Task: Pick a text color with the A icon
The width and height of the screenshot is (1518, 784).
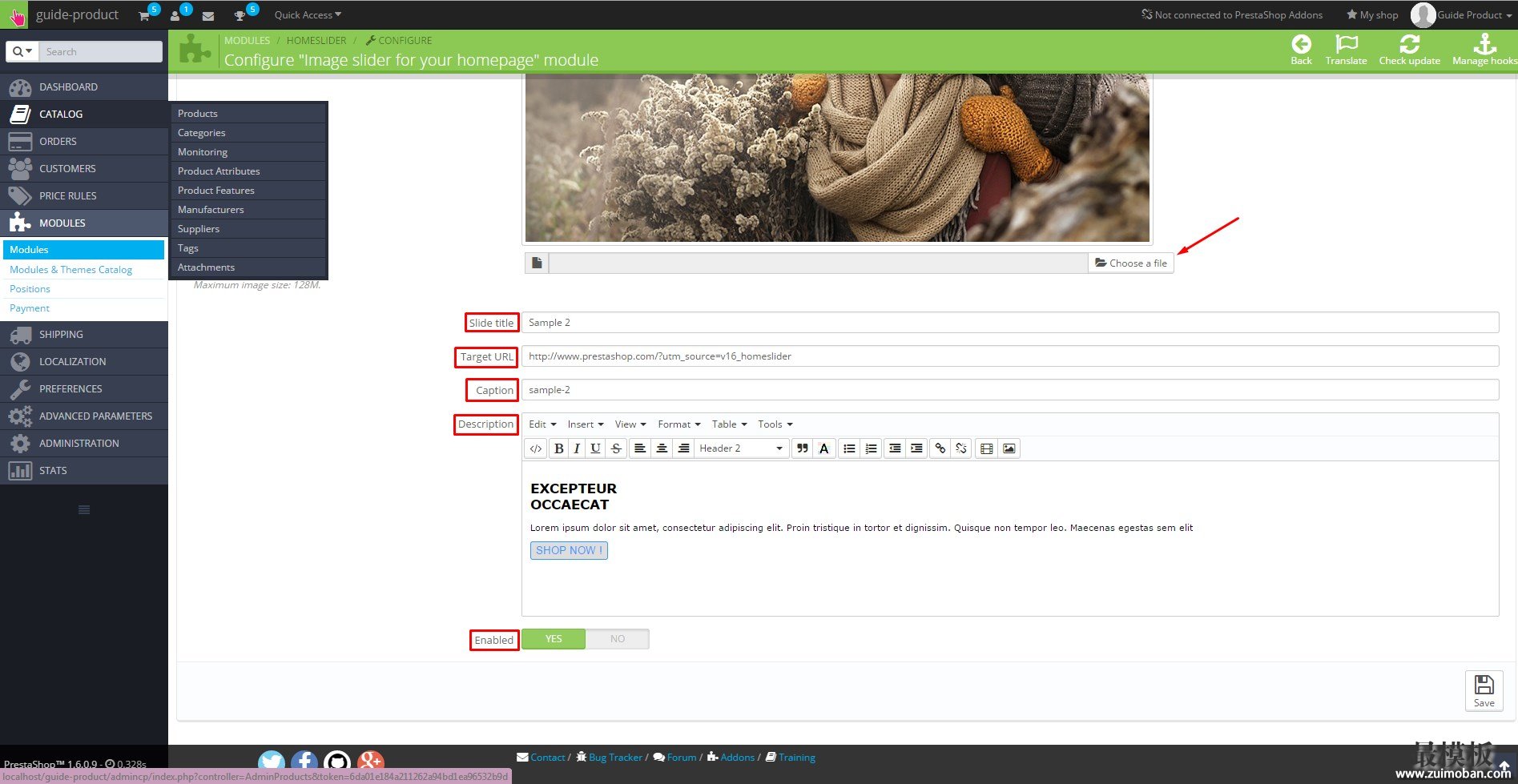Action: 823,448
